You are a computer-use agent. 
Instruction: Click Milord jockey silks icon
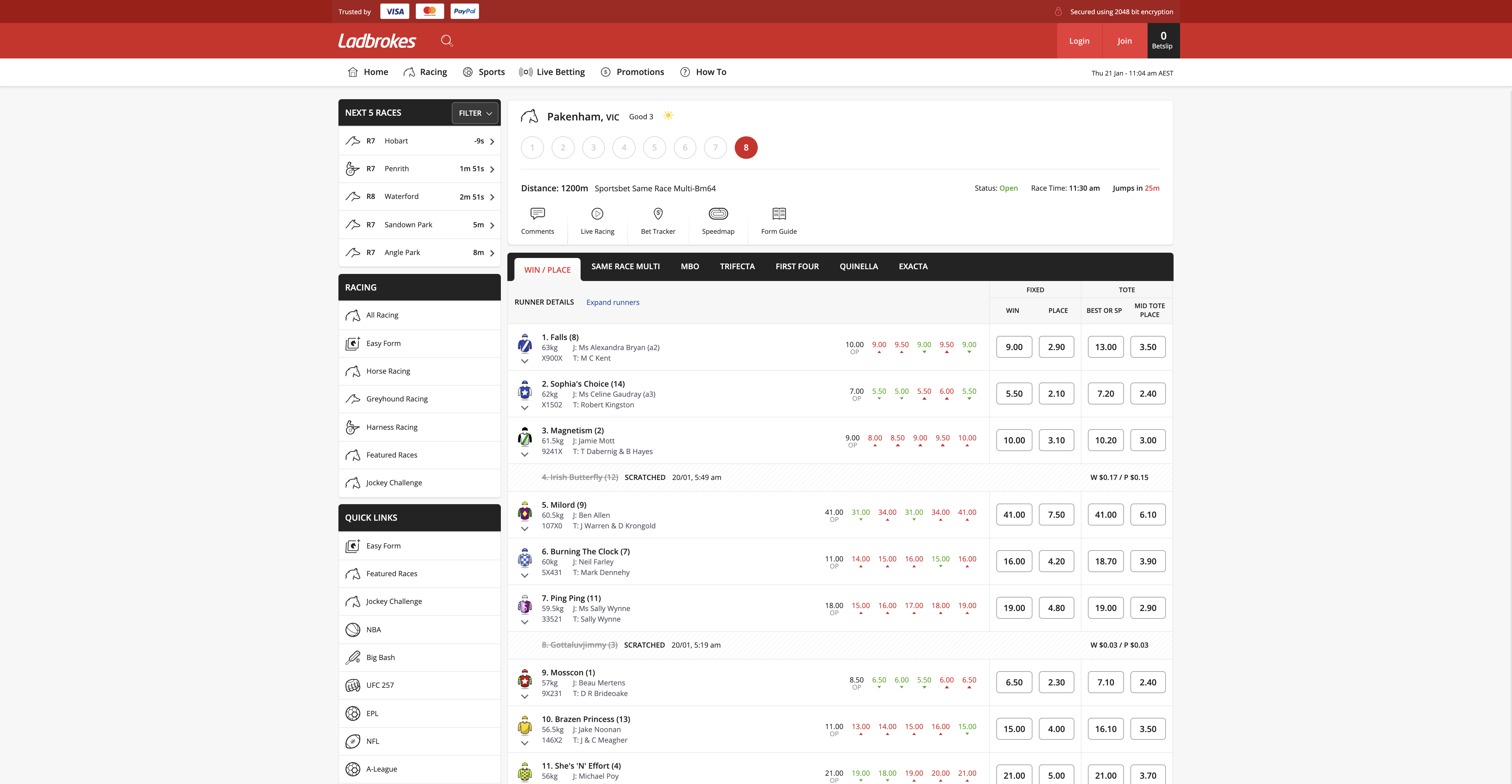coord(525,511)
